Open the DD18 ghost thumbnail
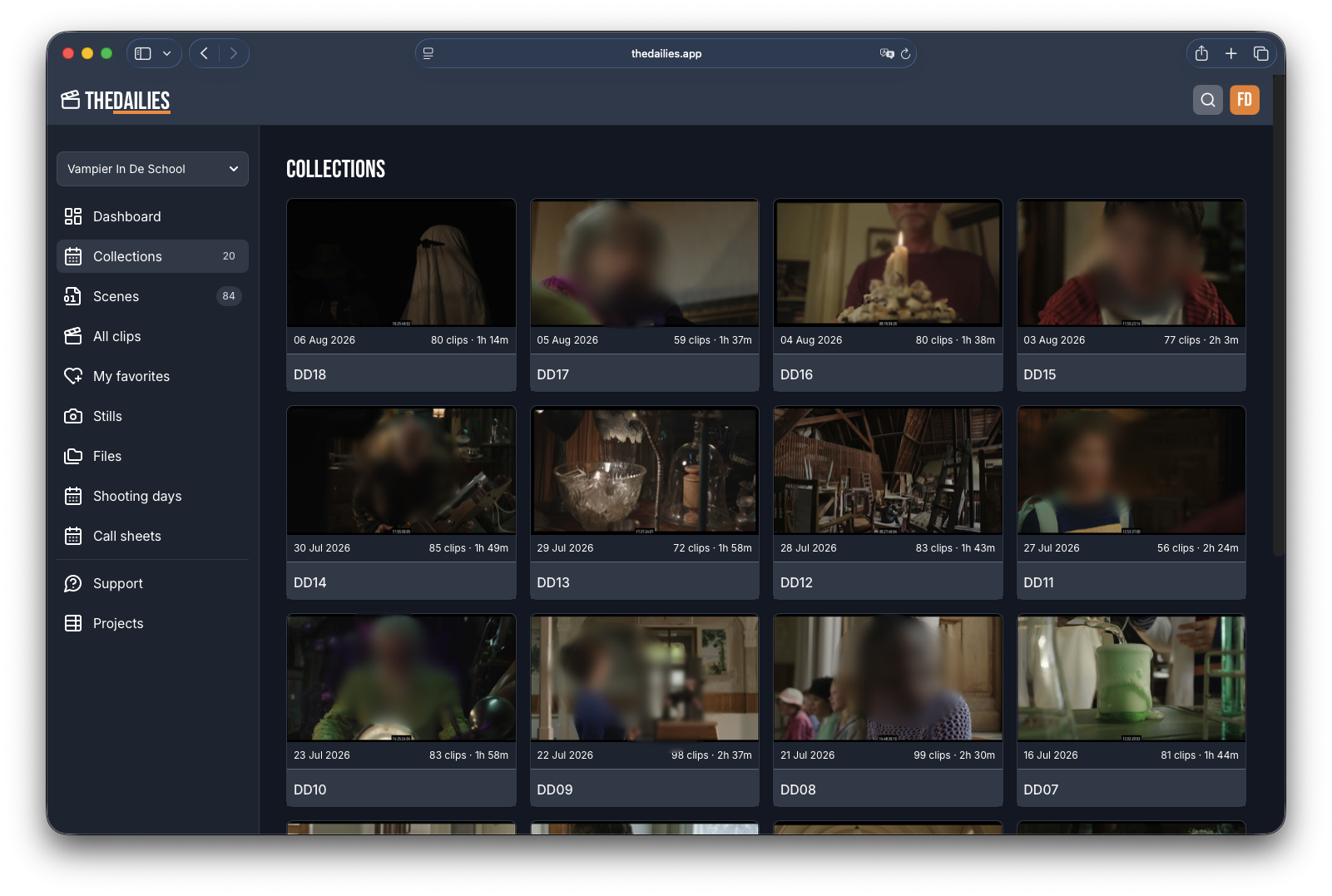Image resolution: width=1332 pixels, height=896 pixels. [x=401, y=263]
